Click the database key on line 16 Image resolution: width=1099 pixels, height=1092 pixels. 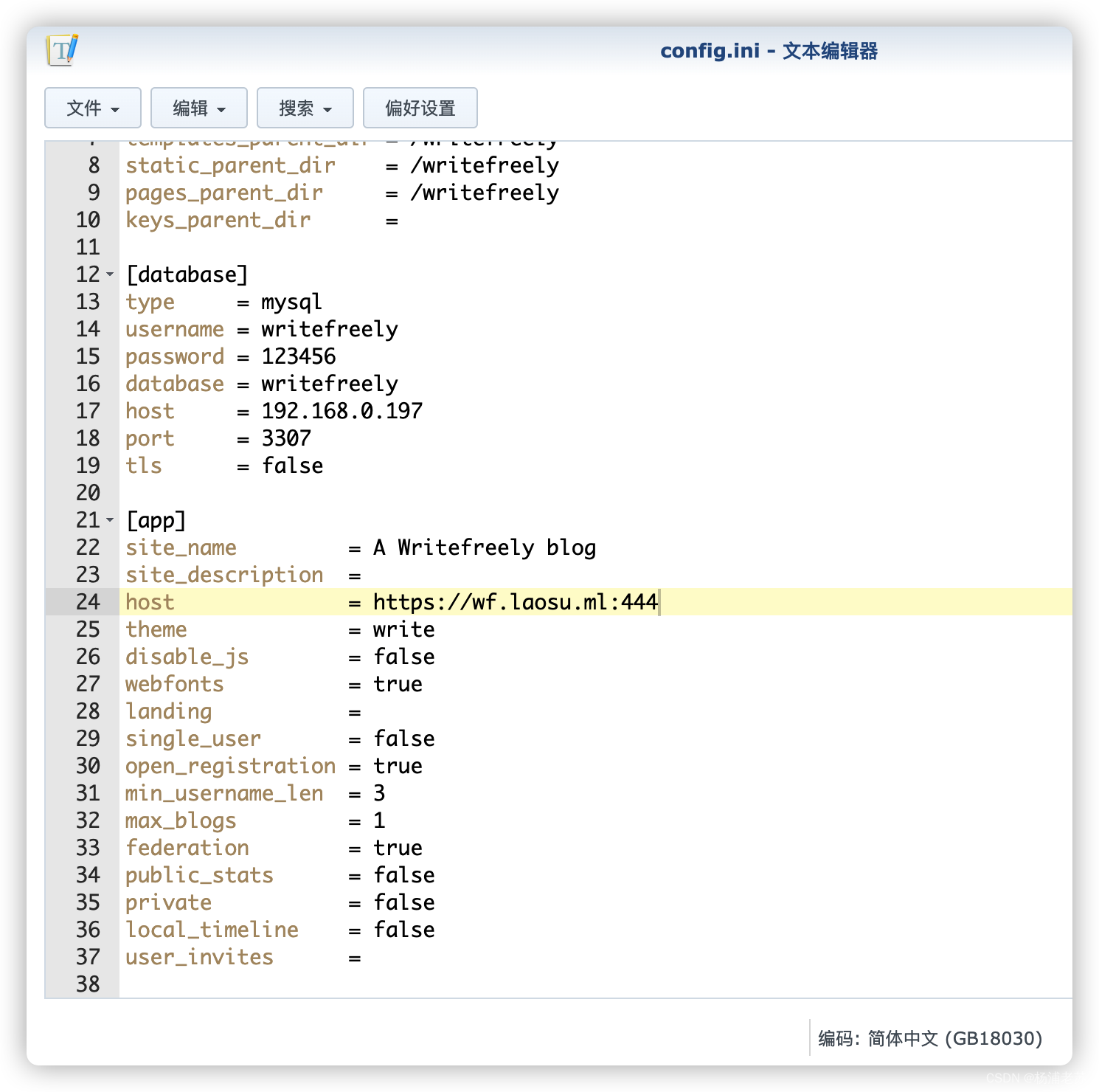click(x=174, y=384)
